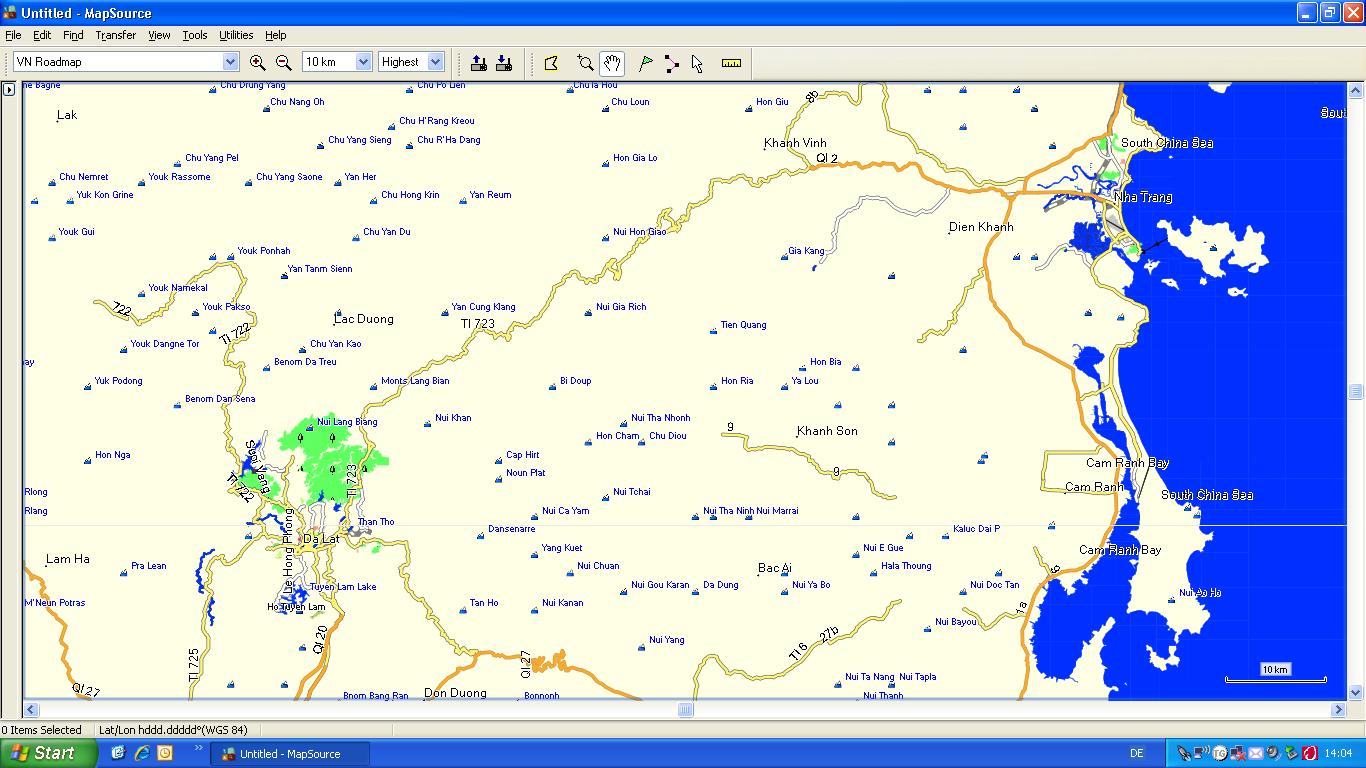Click the scroll right arrow
The height and width of the screenshot is (768, 1366).
(1339, 710)
